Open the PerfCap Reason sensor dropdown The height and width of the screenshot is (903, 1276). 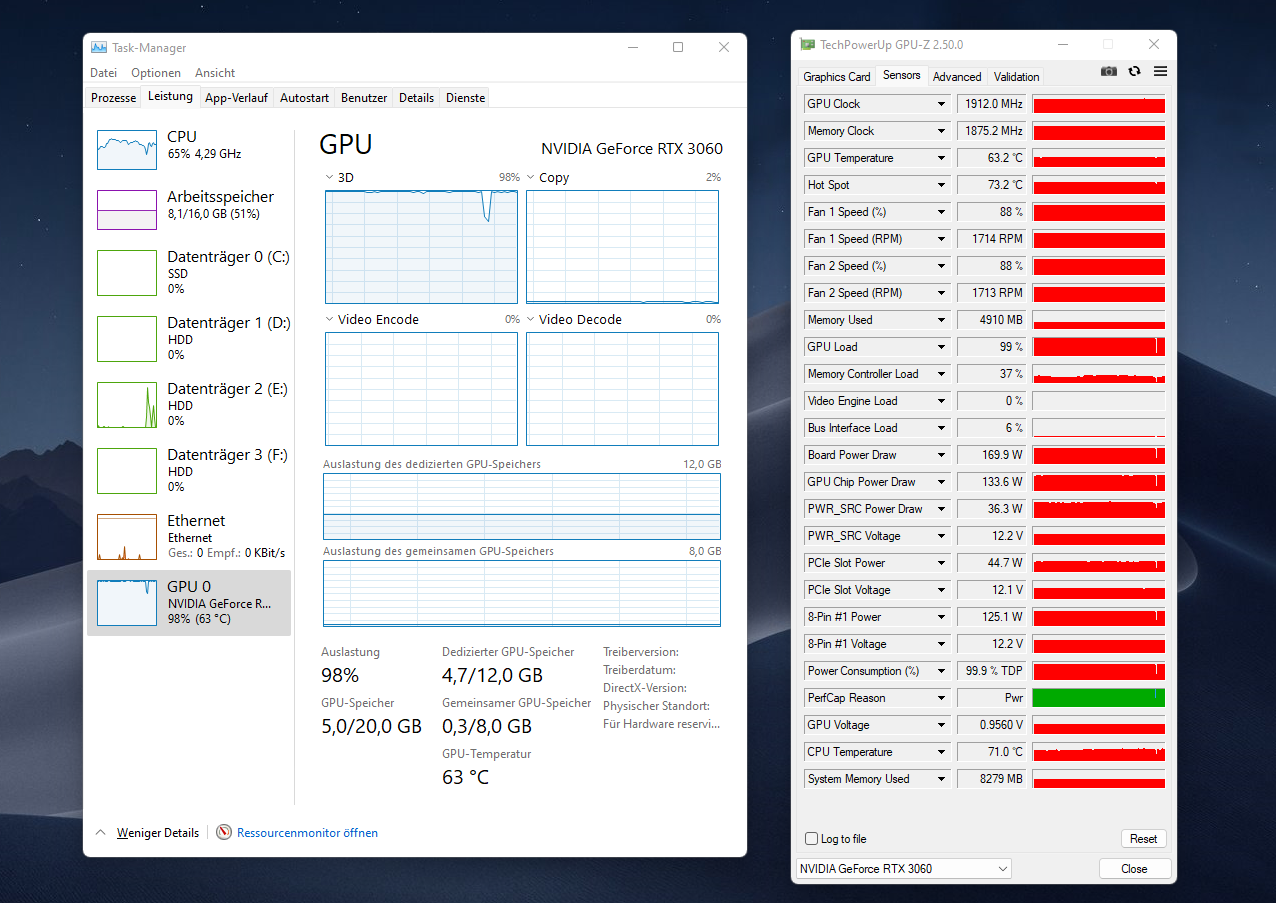point(941,698)
